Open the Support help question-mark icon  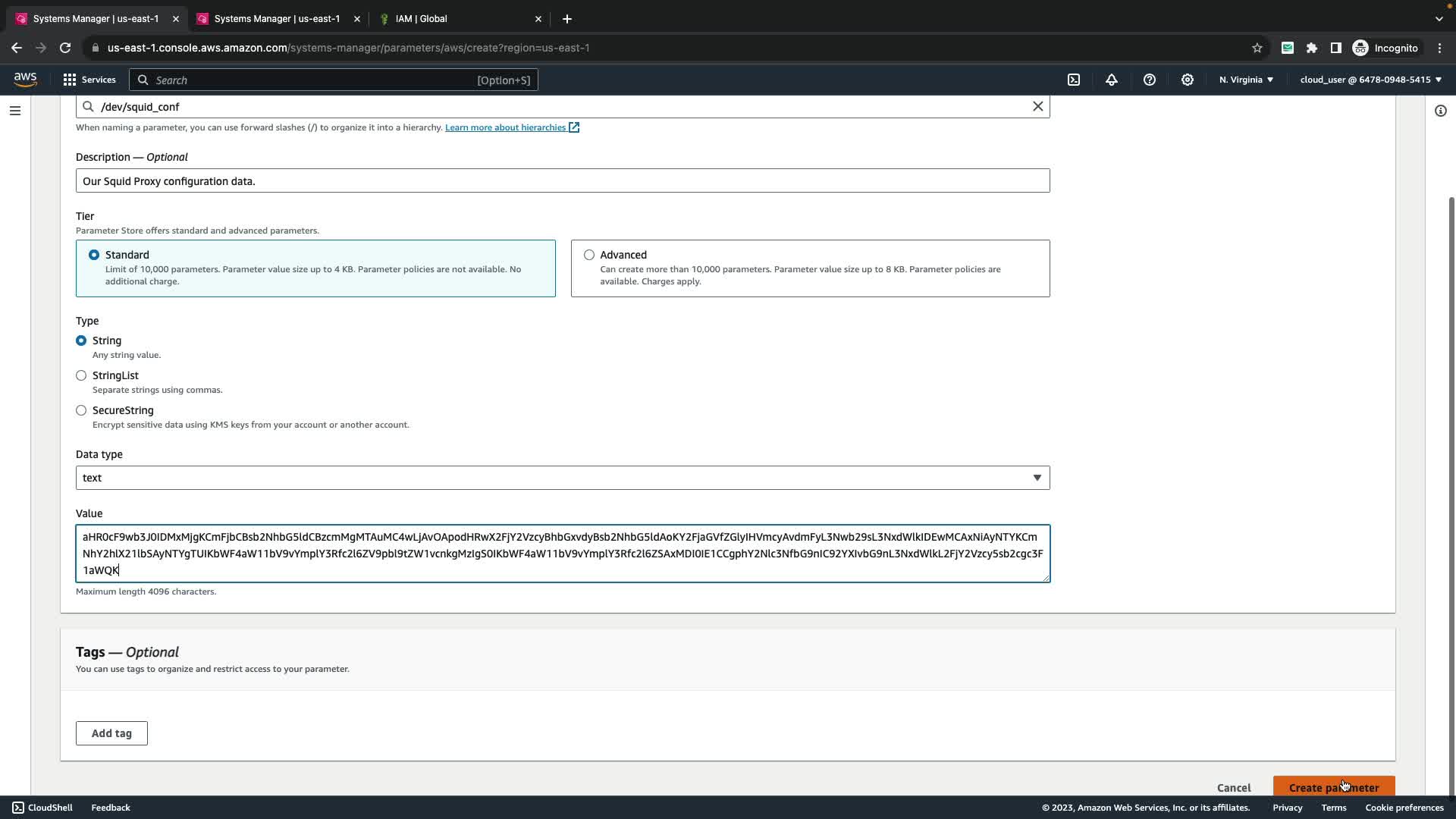[x=1150, y=80]
